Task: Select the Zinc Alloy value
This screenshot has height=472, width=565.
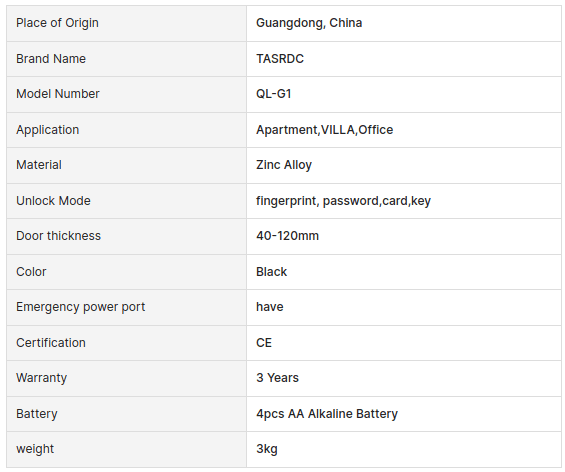Action: (x=284, y=165)
